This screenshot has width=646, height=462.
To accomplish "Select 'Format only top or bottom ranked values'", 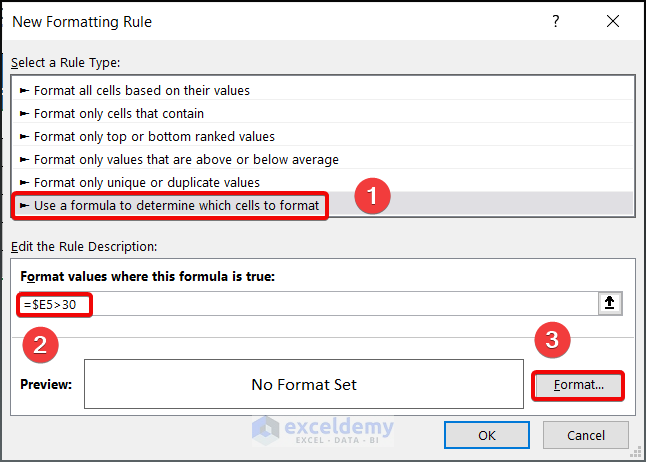I will [154, 136].
